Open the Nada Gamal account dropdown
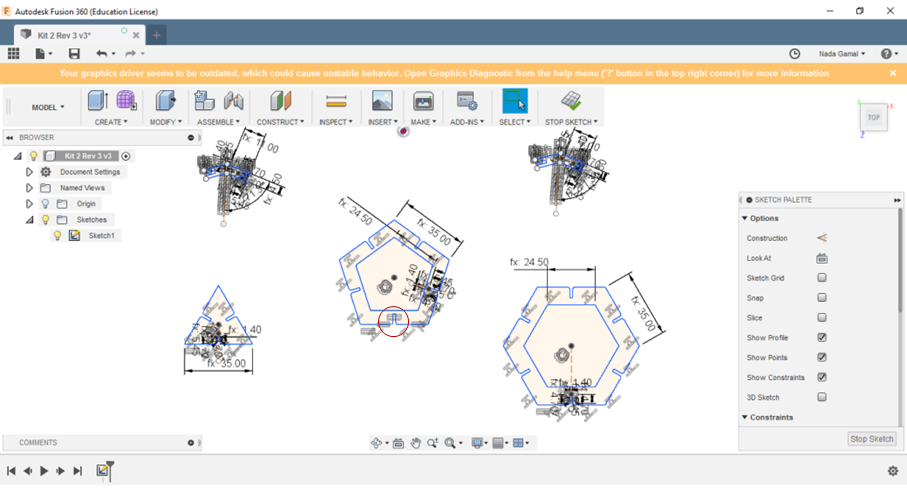 pyautogui.click(x=842, y=54)
